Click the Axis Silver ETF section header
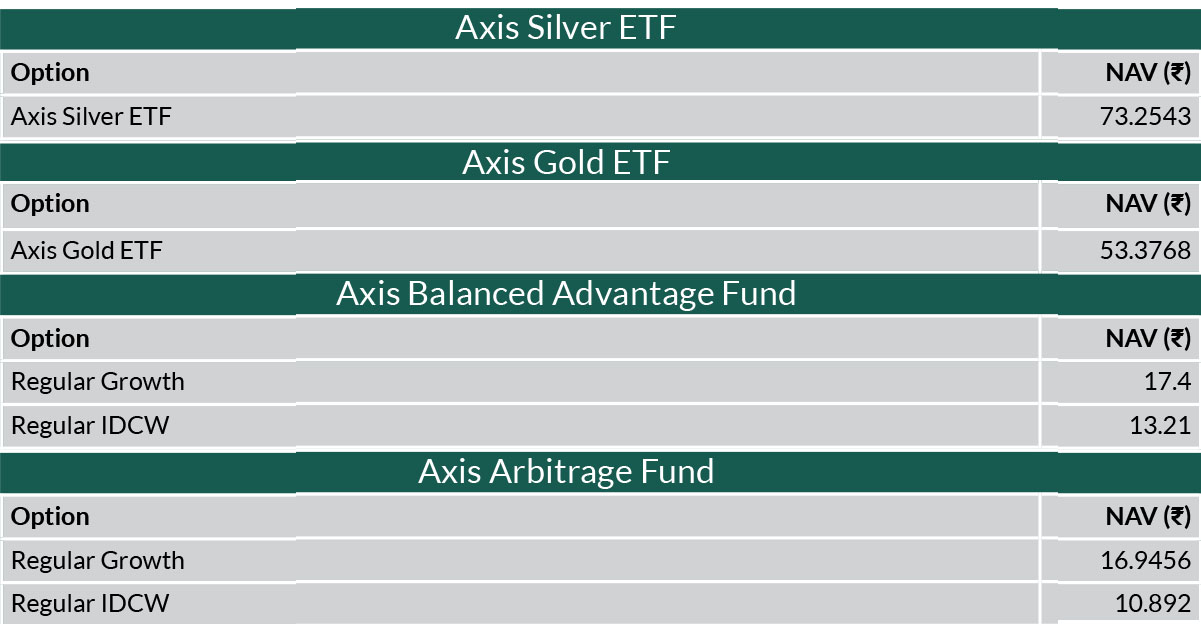1201x624 pixels. 566,27
